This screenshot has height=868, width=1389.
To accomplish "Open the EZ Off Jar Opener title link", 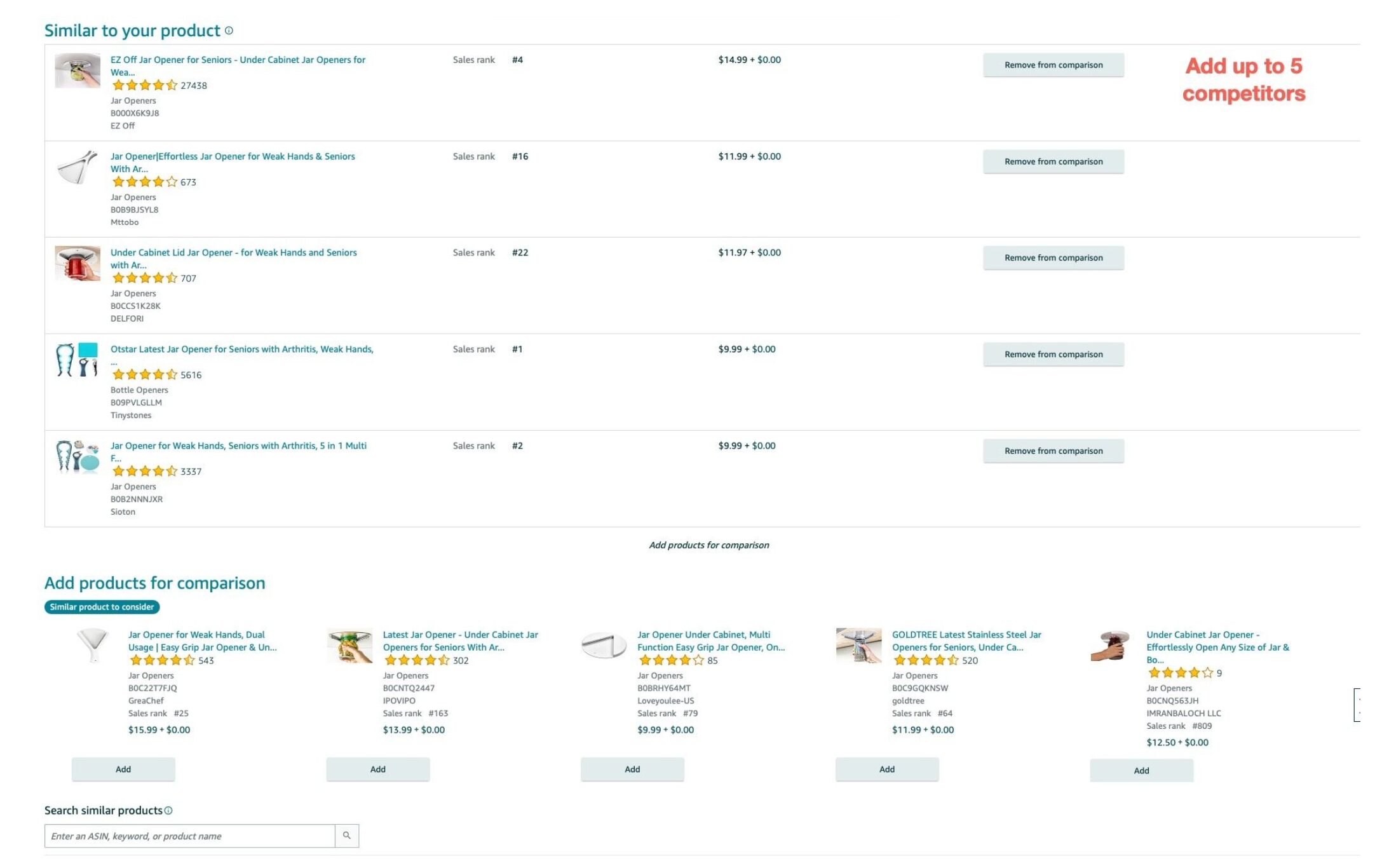I will [238, 60].
